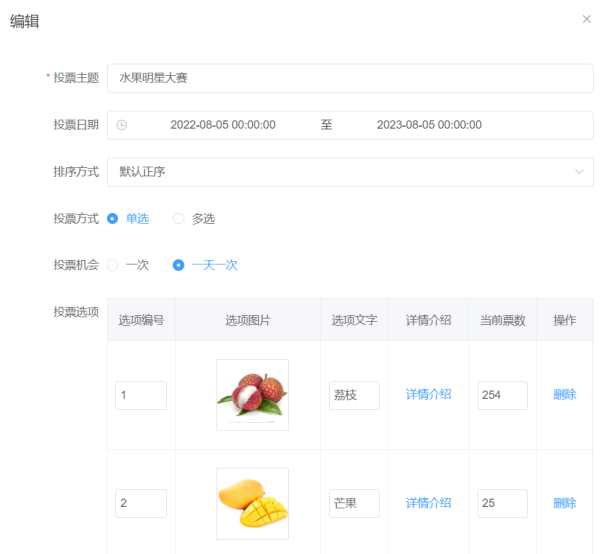Edit vote count field showing 25
The image size is (600, 554).
502,503
